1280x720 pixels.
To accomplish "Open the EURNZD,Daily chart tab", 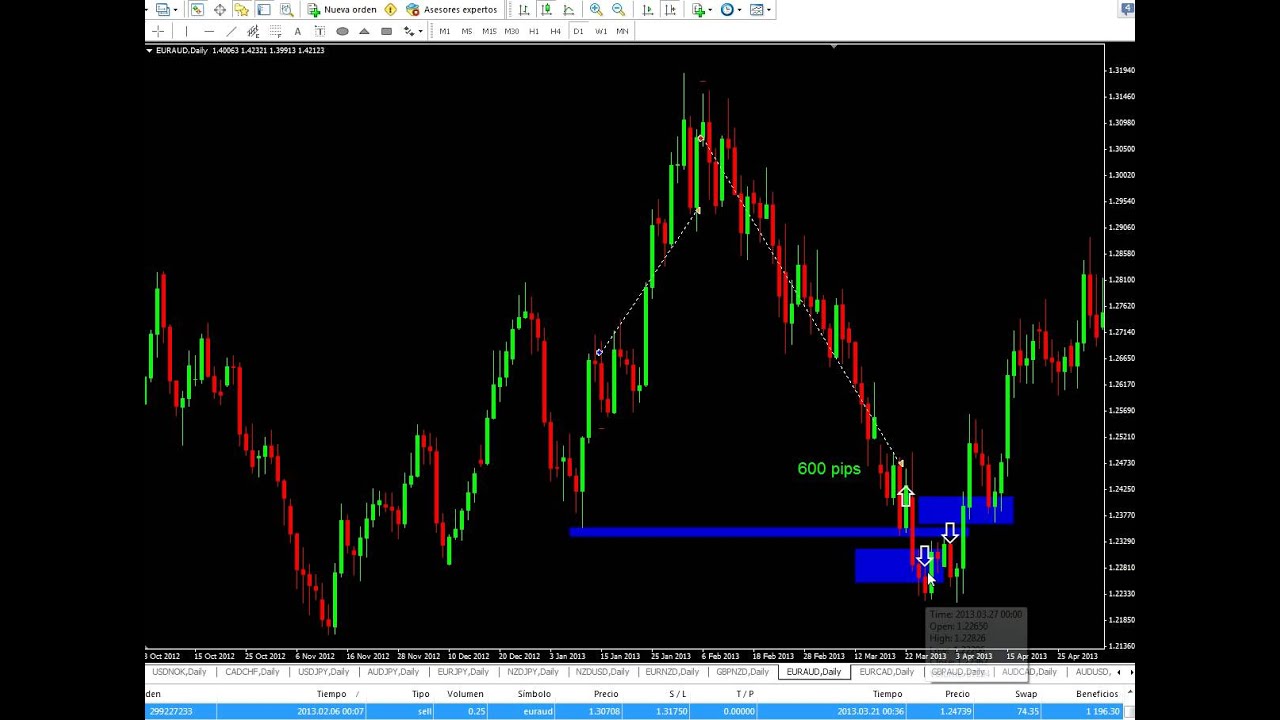I will 672,672.
